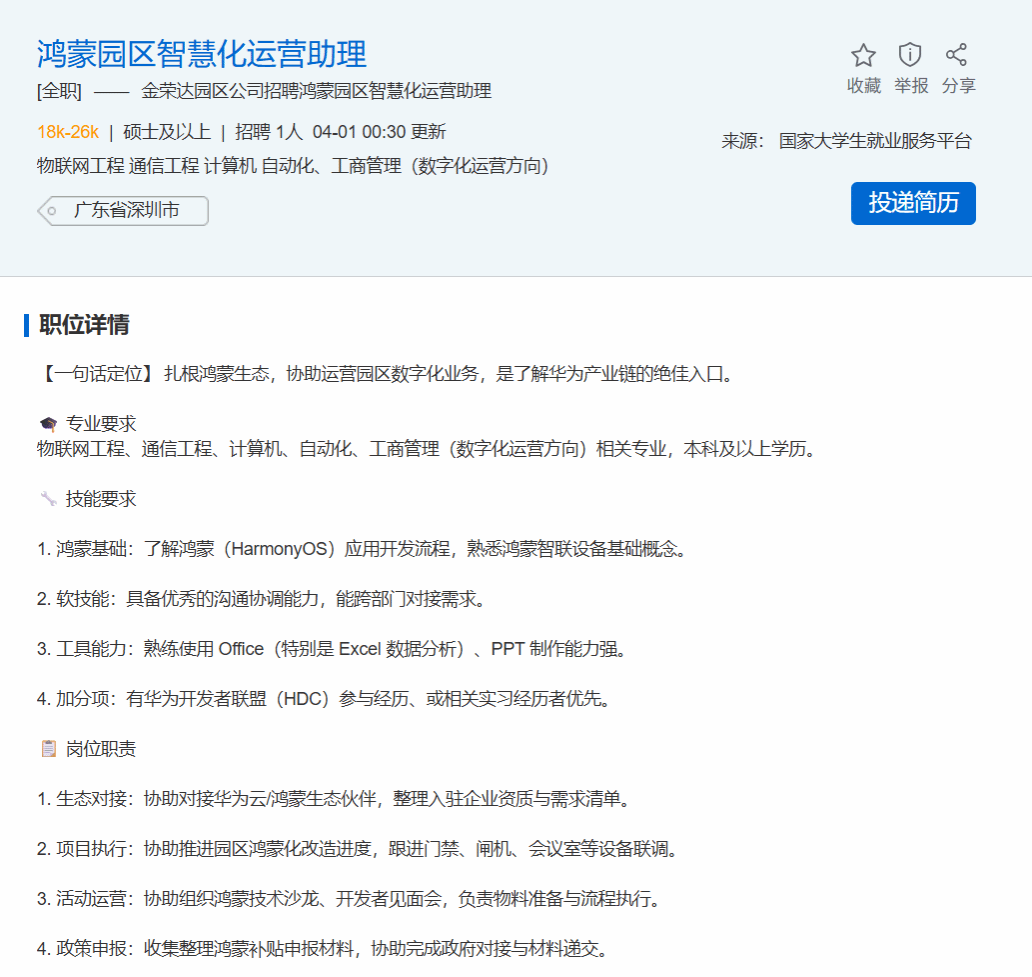This screenshot has width=1032, height=977.
Task: Click the [全职] job type label
Action: click(59, 91)
